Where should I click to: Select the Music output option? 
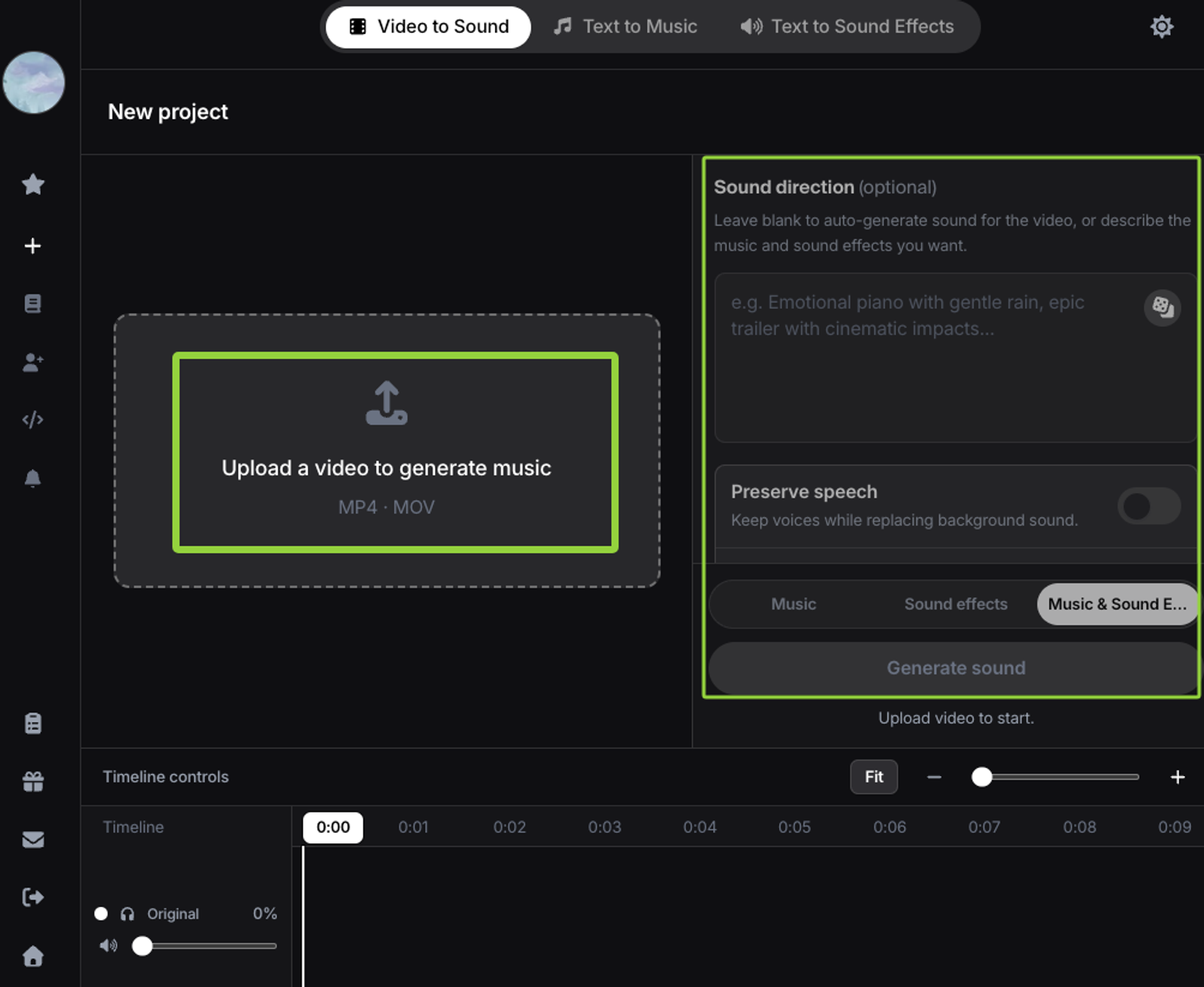[793, 604]
